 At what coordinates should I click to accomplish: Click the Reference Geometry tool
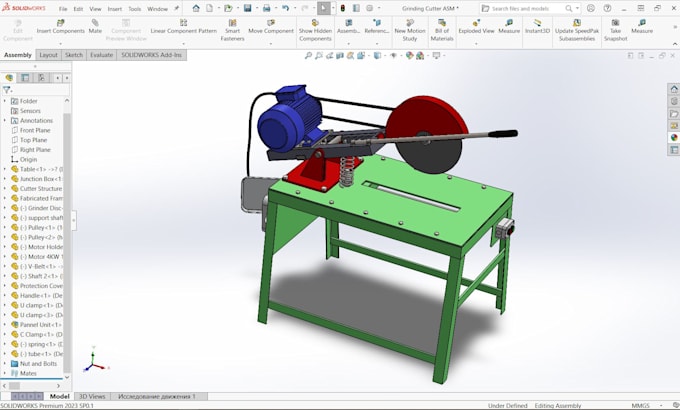pos(376,26)
